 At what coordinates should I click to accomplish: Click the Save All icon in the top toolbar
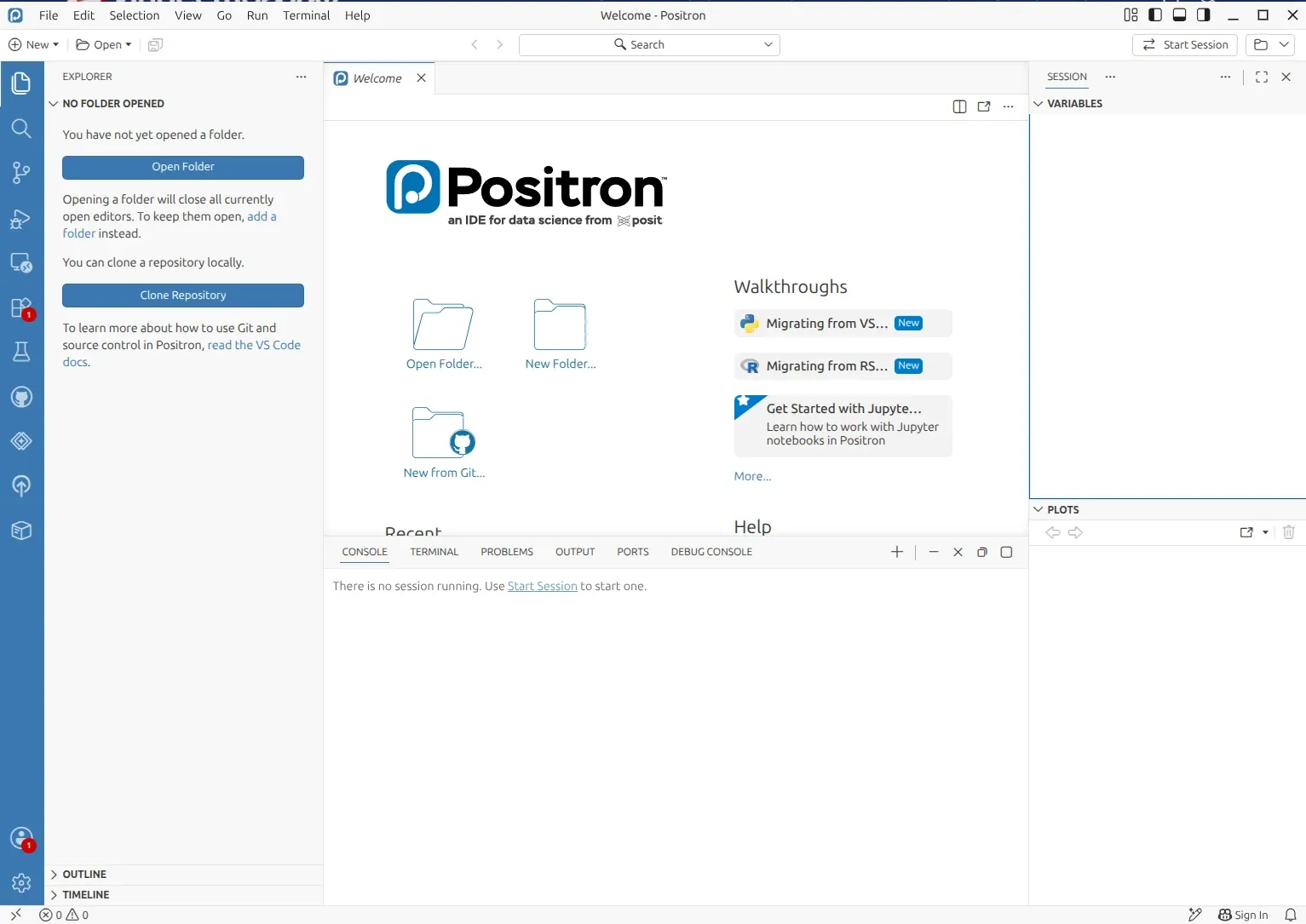click(x=155, y=45)
